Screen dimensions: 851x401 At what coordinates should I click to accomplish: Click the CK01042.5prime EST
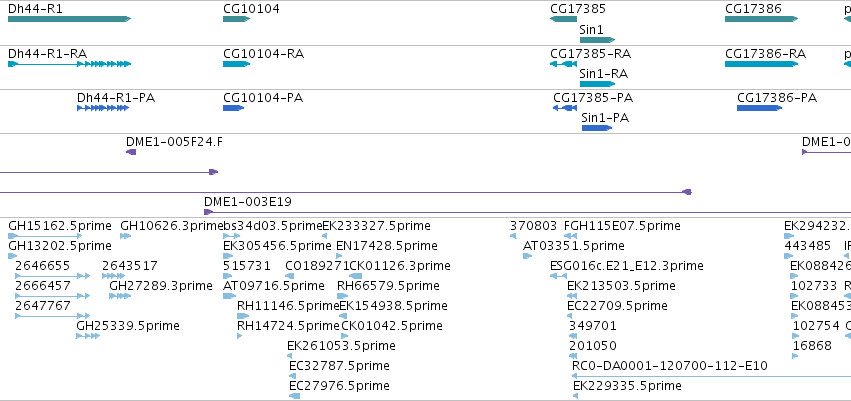click(x=344, y=336)
